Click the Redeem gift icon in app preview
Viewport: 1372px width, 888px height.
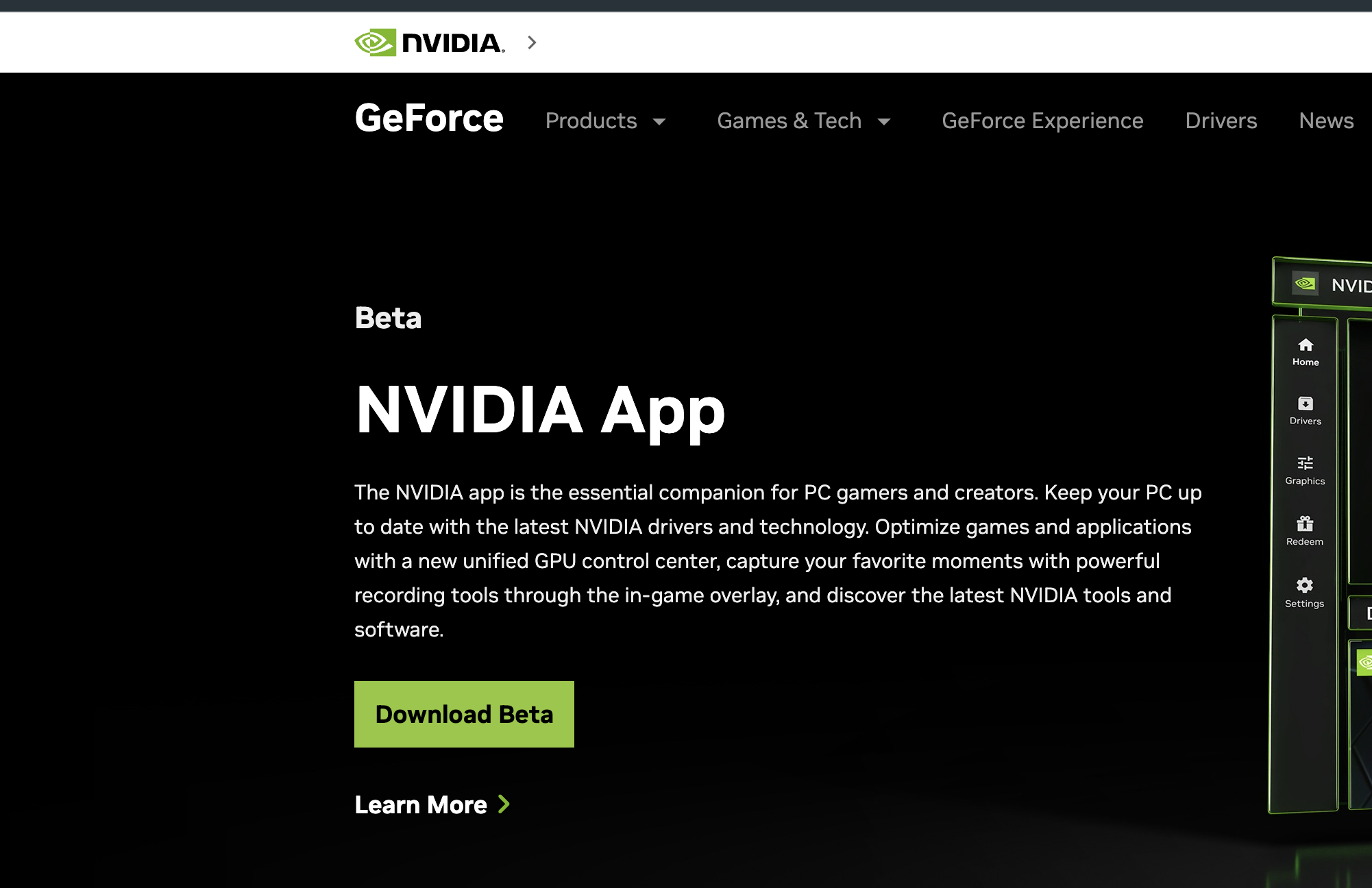click(x=1305, y=523)
